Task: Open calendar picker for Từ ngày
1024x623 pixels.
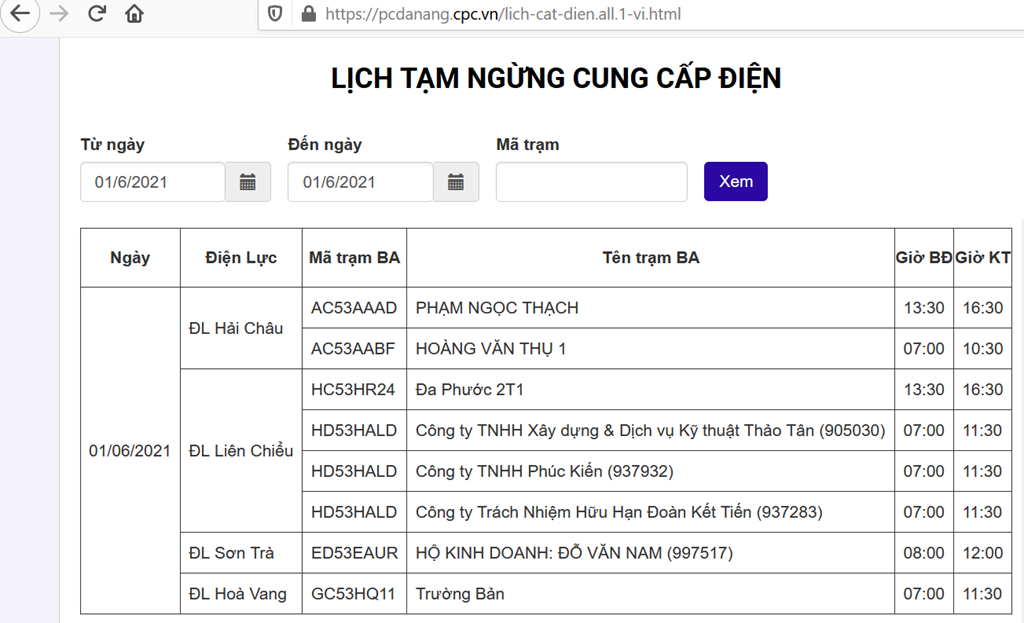Action: coord(248,182)
